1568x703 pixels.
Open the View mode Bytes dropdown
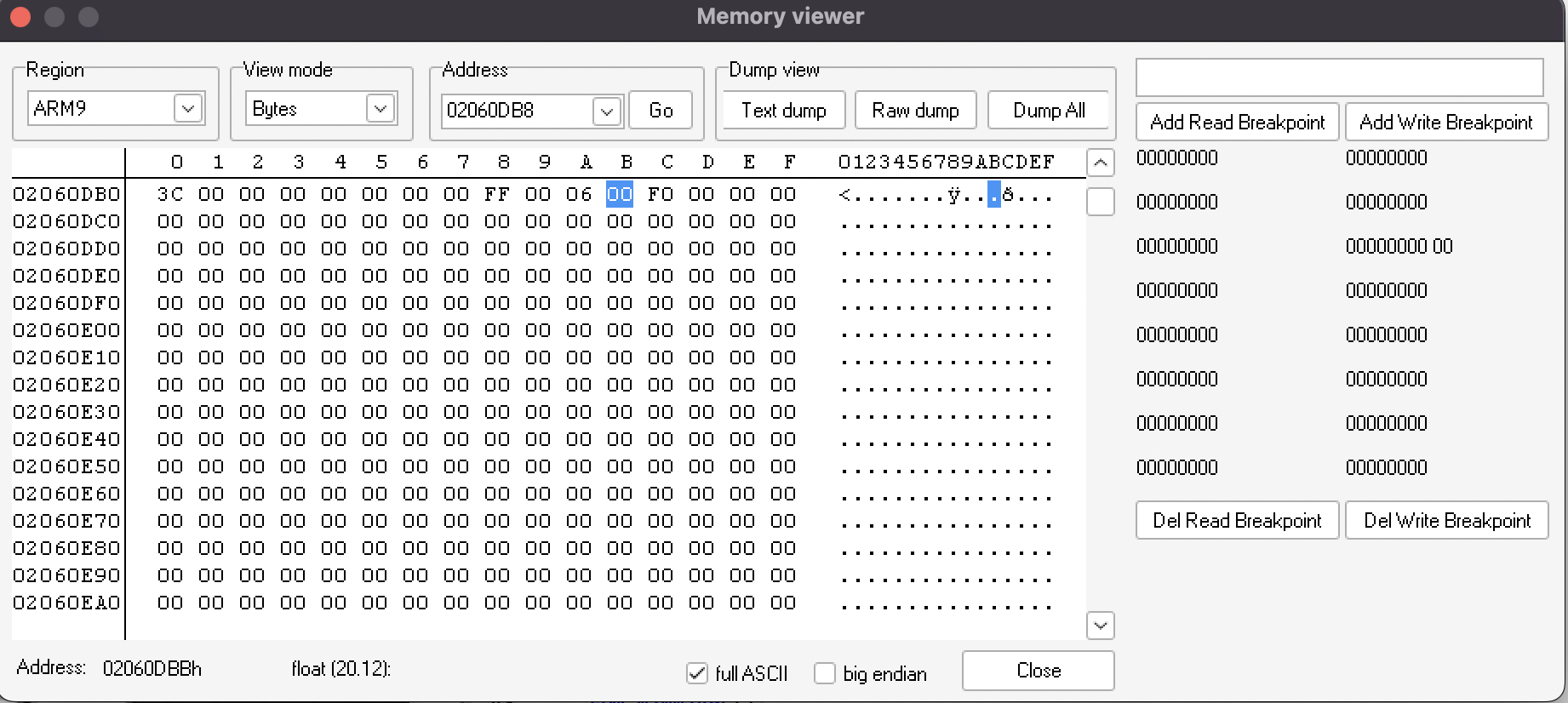click(381, 109)
